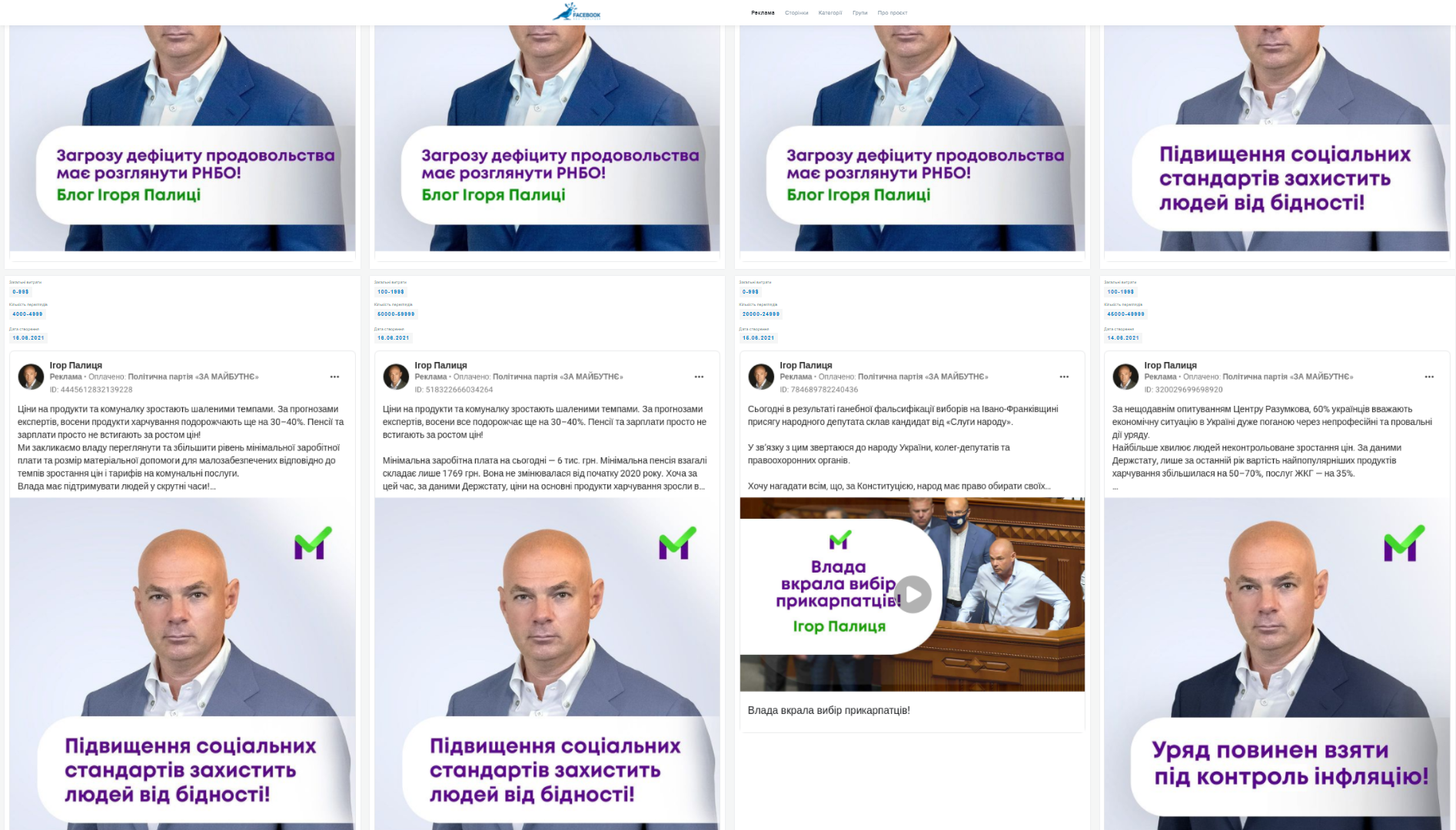Open three-dots menu of first Ігор Палиця ad
The height and width of the screenshot is (830, 1456).
point(334,377)
